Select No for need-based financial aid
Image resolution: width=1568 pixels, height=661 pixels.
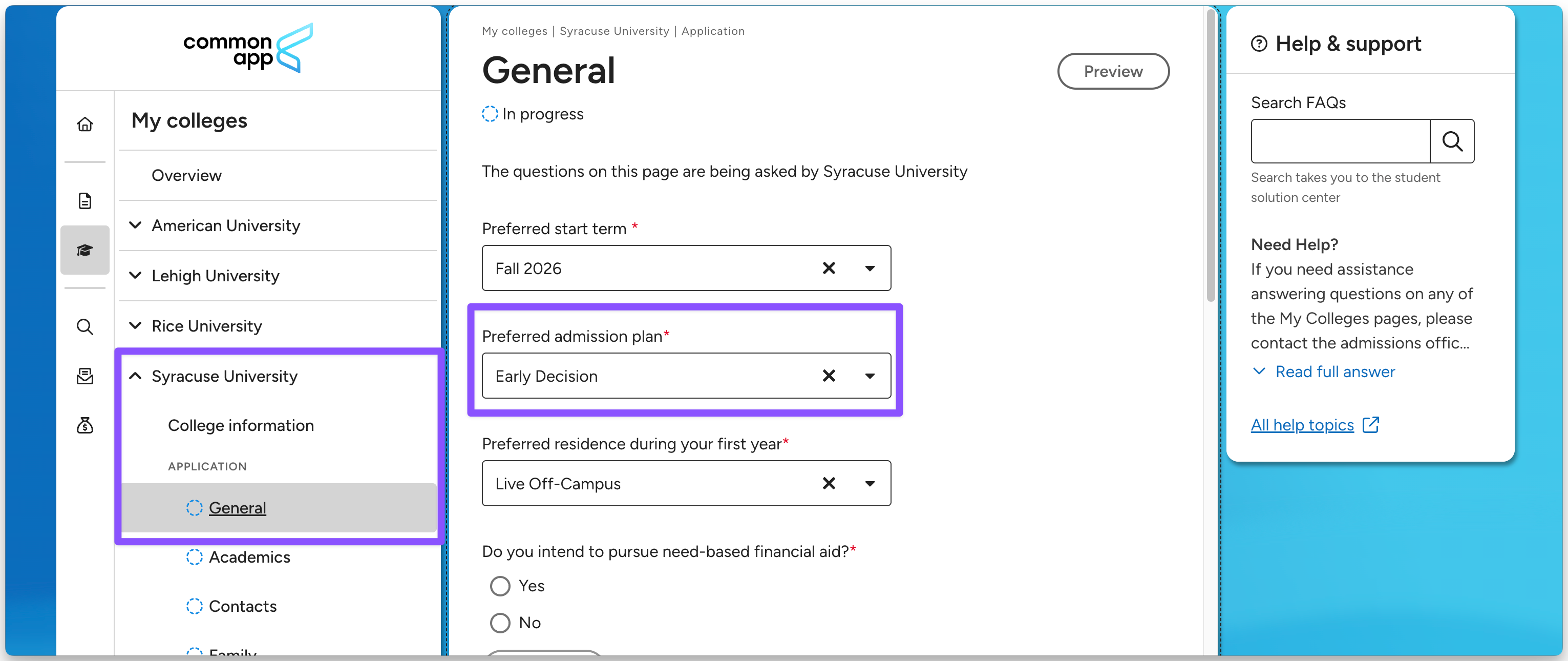pos(500,623)
